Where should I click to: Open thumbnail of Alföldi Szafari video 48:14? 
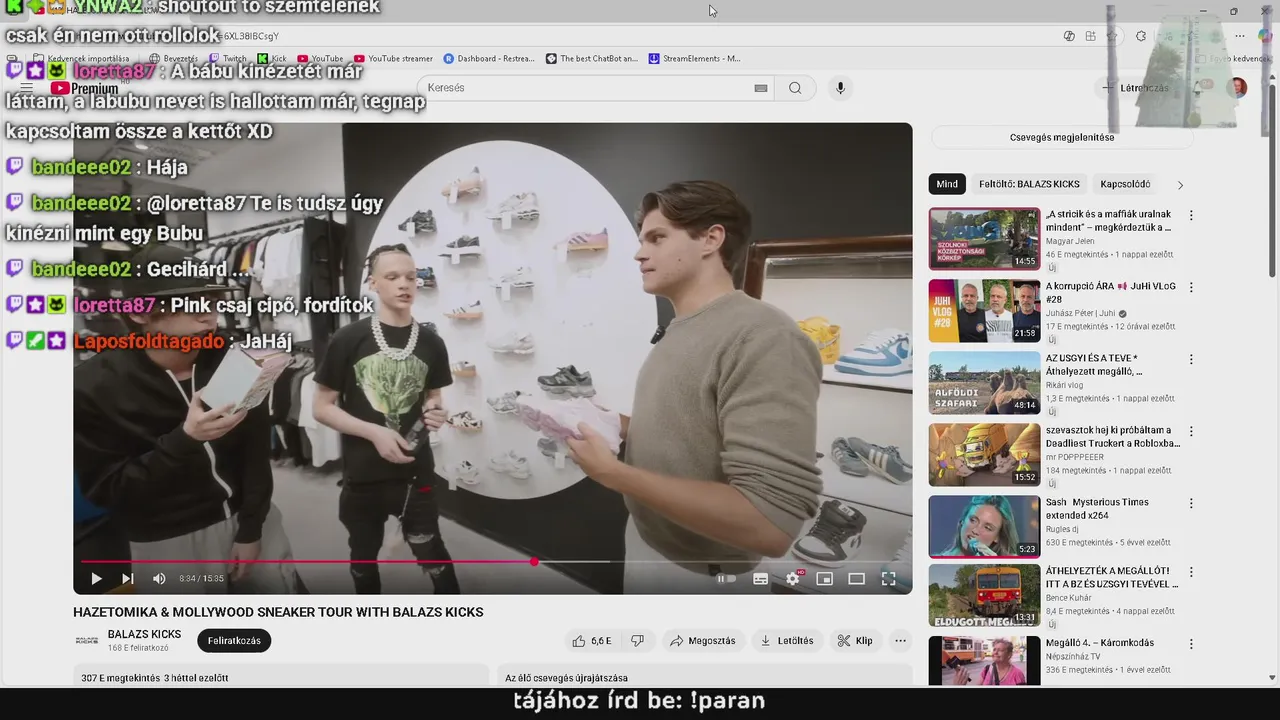(x=985, y=383)
